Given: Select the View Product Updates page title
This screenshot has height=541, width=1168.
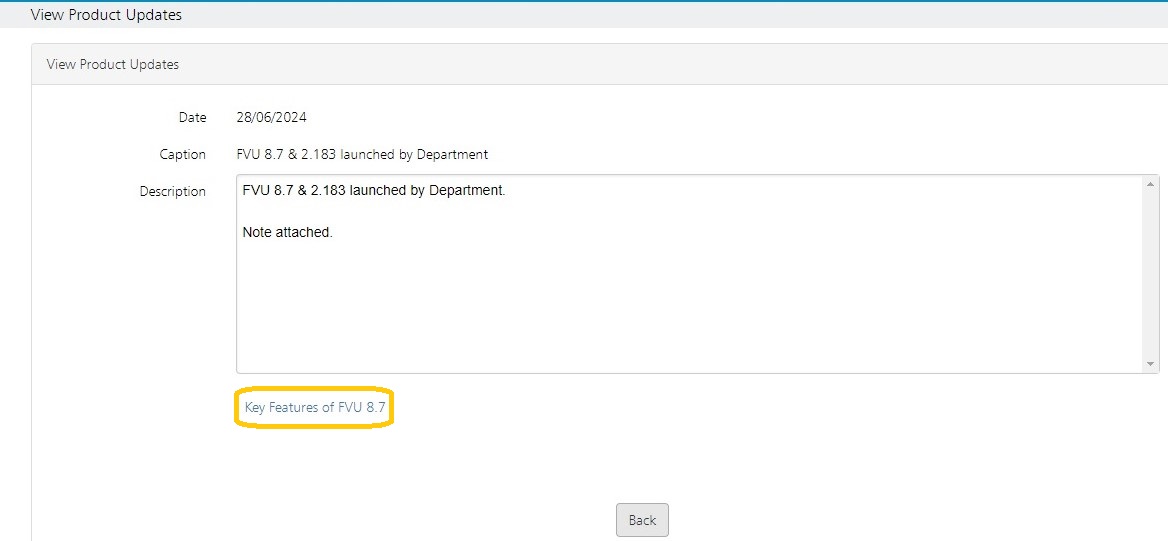Looking at the screenshot, I should pos(106,15).
